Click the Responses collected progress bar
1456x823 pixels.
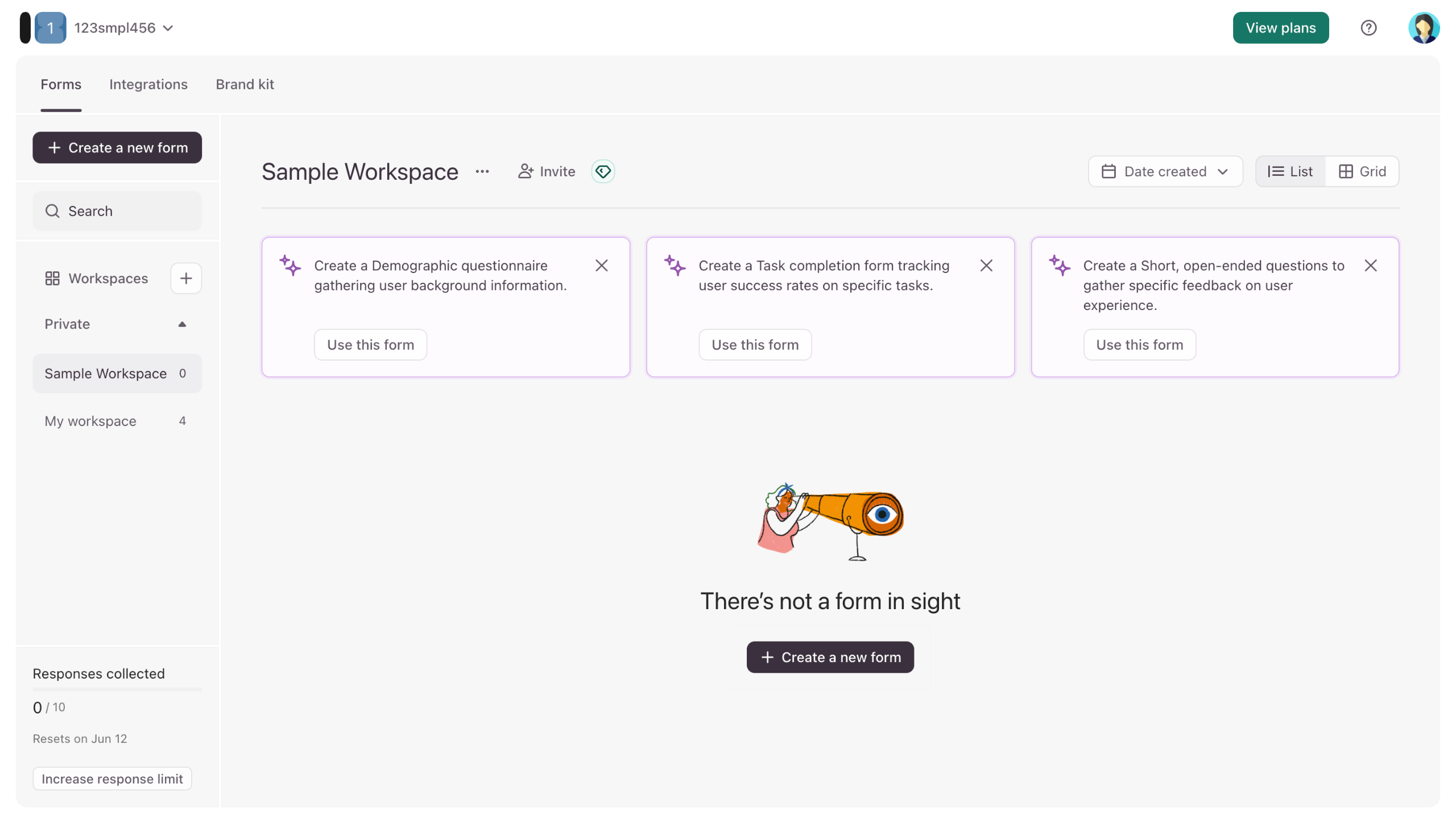point(117,689)
